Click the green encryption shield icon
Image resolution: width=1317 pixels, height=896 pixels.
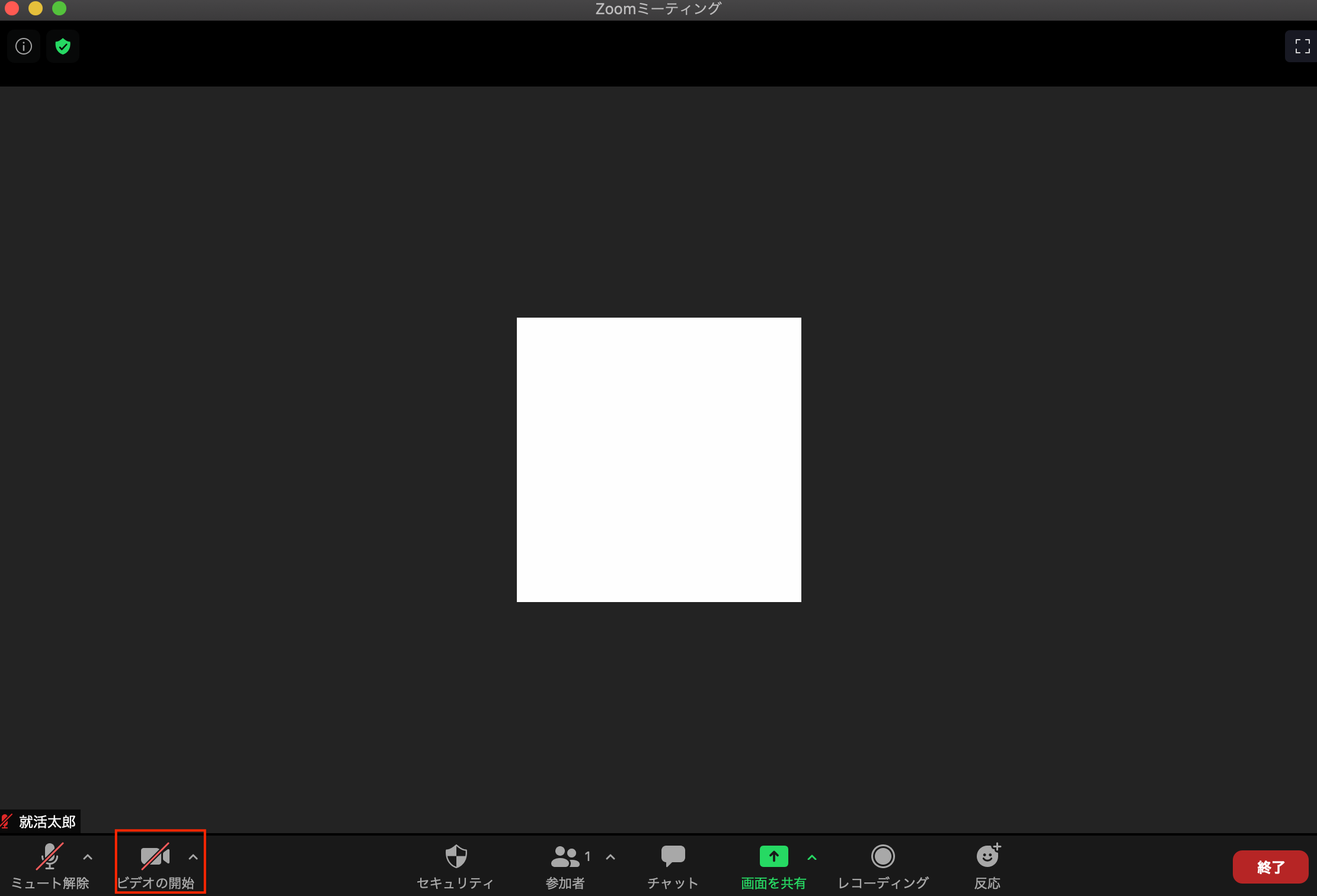coord(63,46)
